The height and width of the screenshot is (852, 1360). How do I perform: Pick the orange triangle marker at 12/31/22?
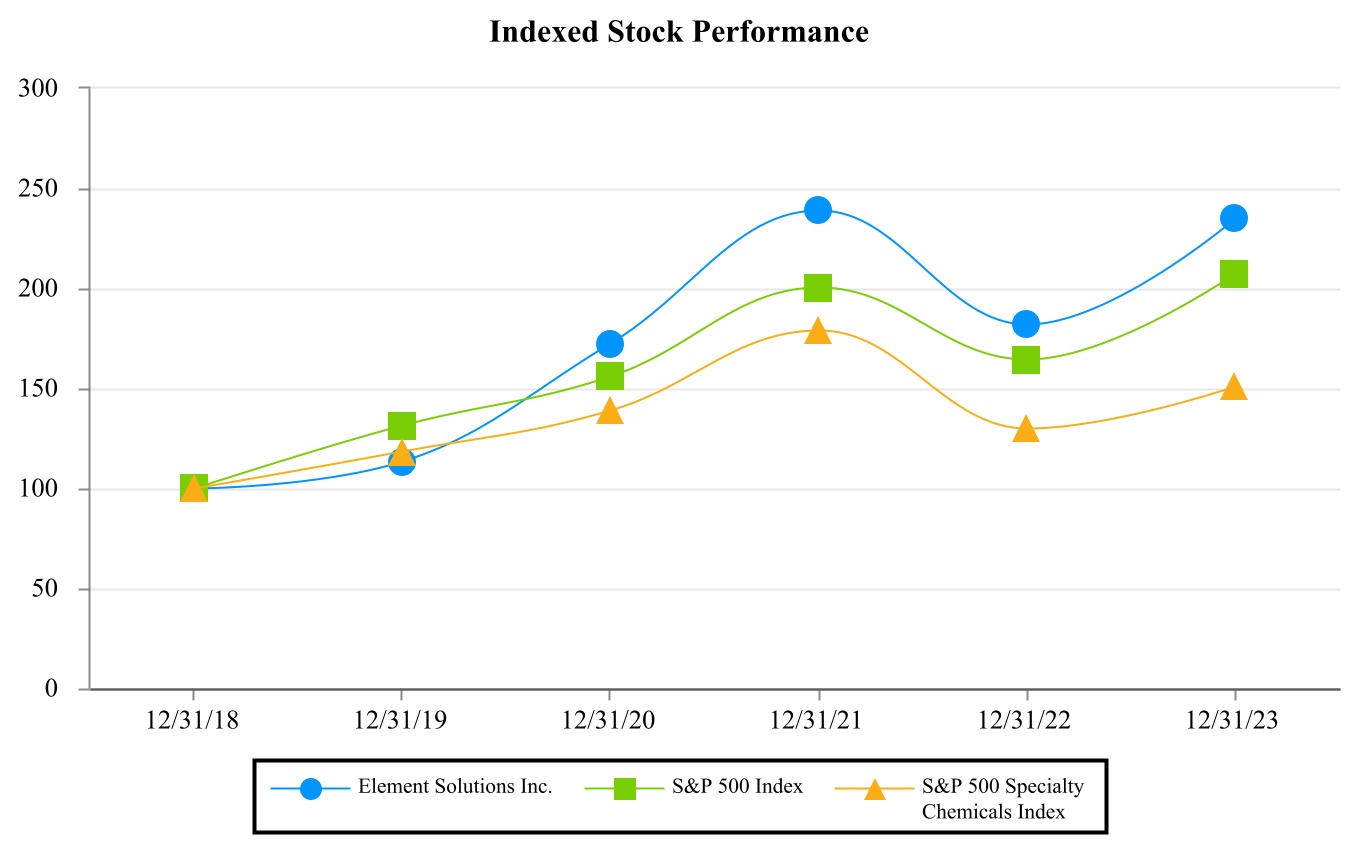pyautogui.click(x=1026, y=430)
